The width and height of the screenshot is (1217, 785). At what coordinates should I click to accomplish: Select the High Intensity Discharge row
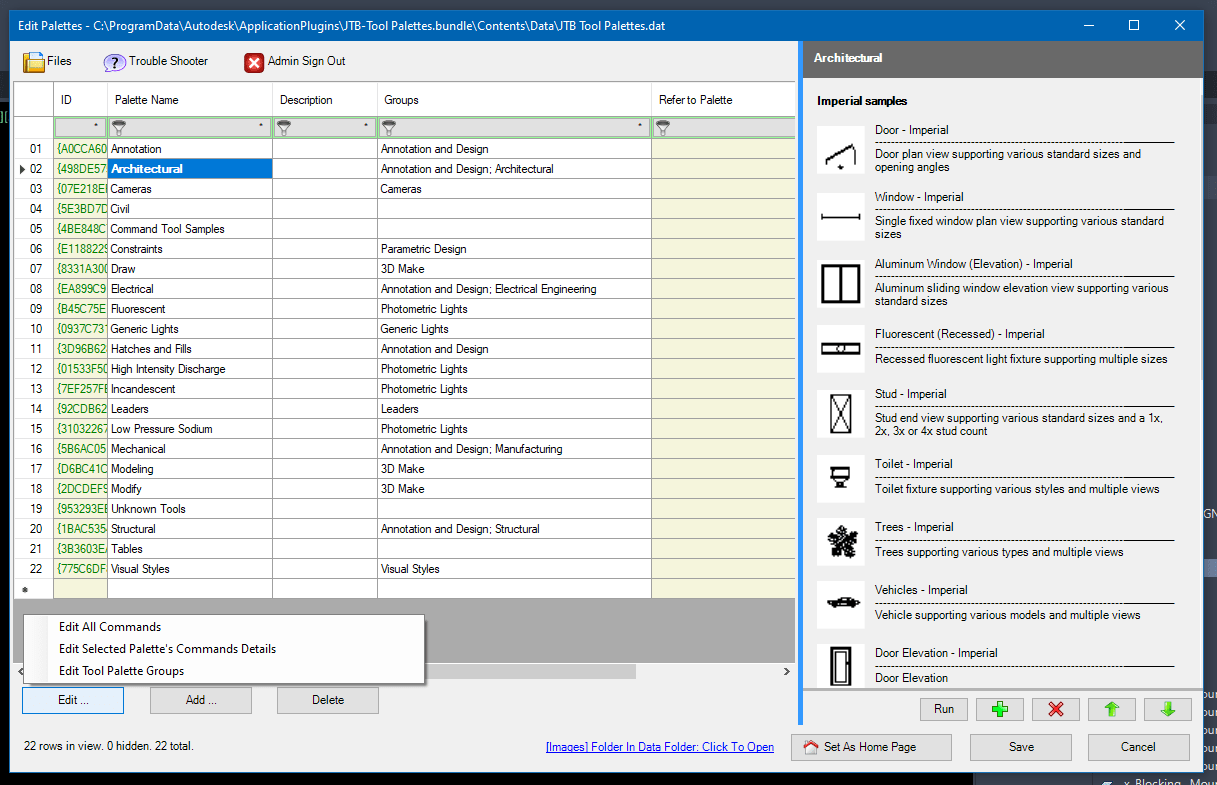coord(190,369)
